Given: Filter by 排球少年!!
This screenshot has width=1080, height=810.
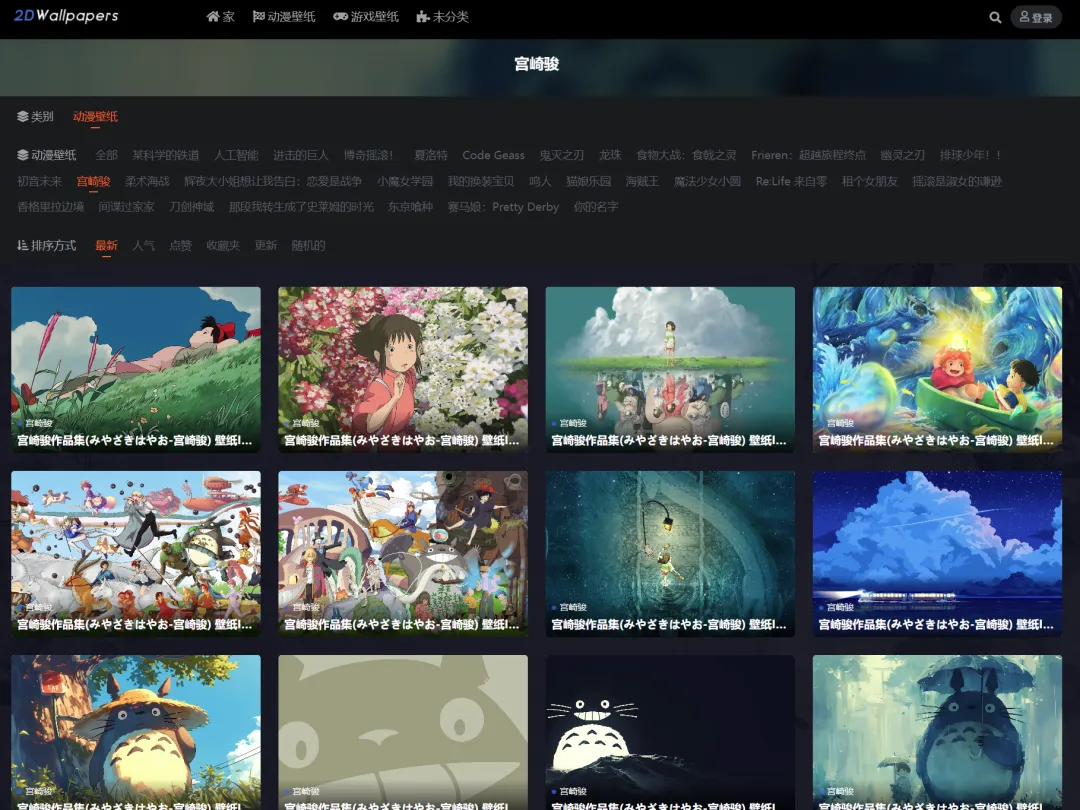Looking at the screenshot, I should 970,155.
